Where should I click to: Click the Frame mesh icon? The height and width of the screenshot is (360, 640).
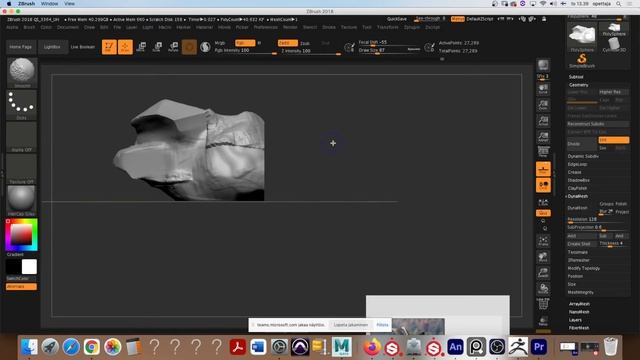[x=543, y=241]
